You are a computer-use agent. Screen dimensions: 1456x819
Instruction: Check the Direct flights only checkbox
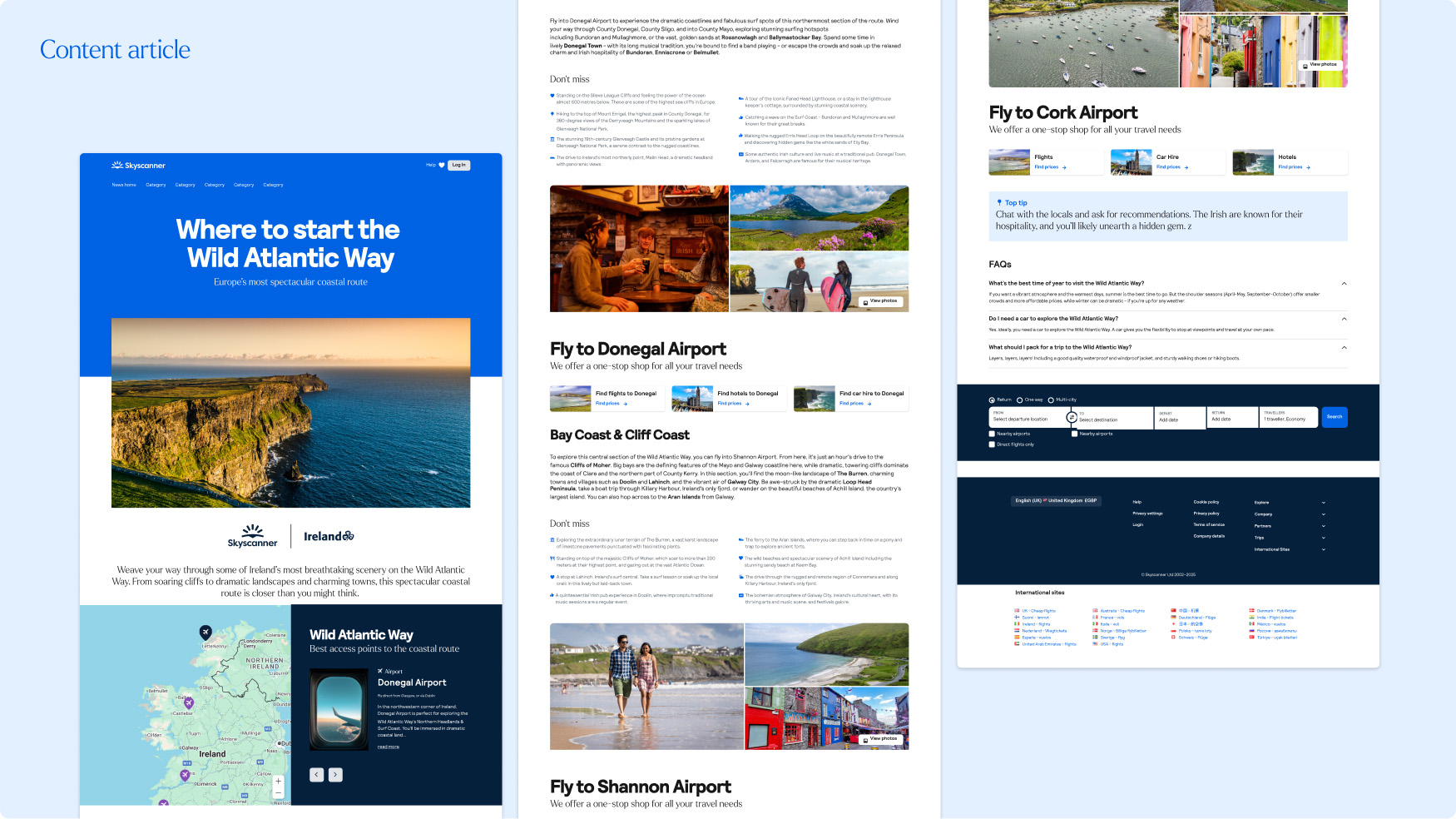pyautogui.click(x=992, y=445)
